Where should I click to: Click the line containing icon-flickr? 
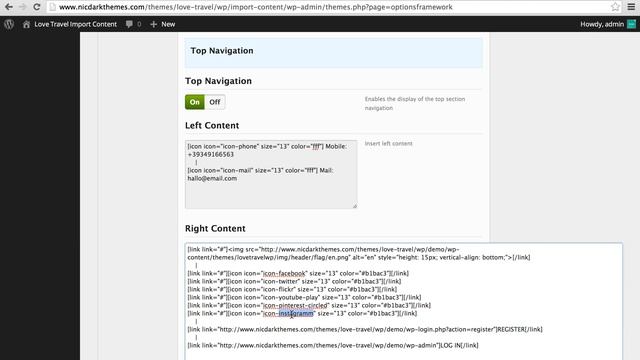pos(292,289)
